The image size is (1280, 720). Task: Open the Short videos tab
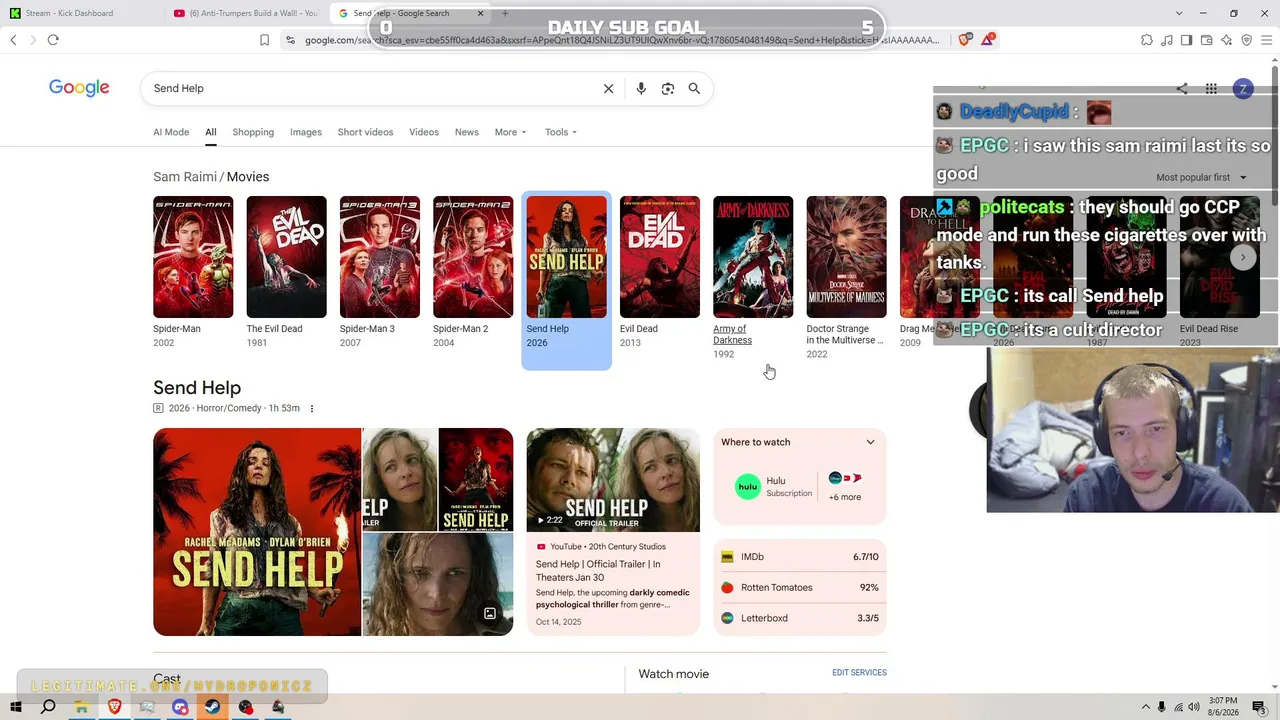click(x=365, y=132)
